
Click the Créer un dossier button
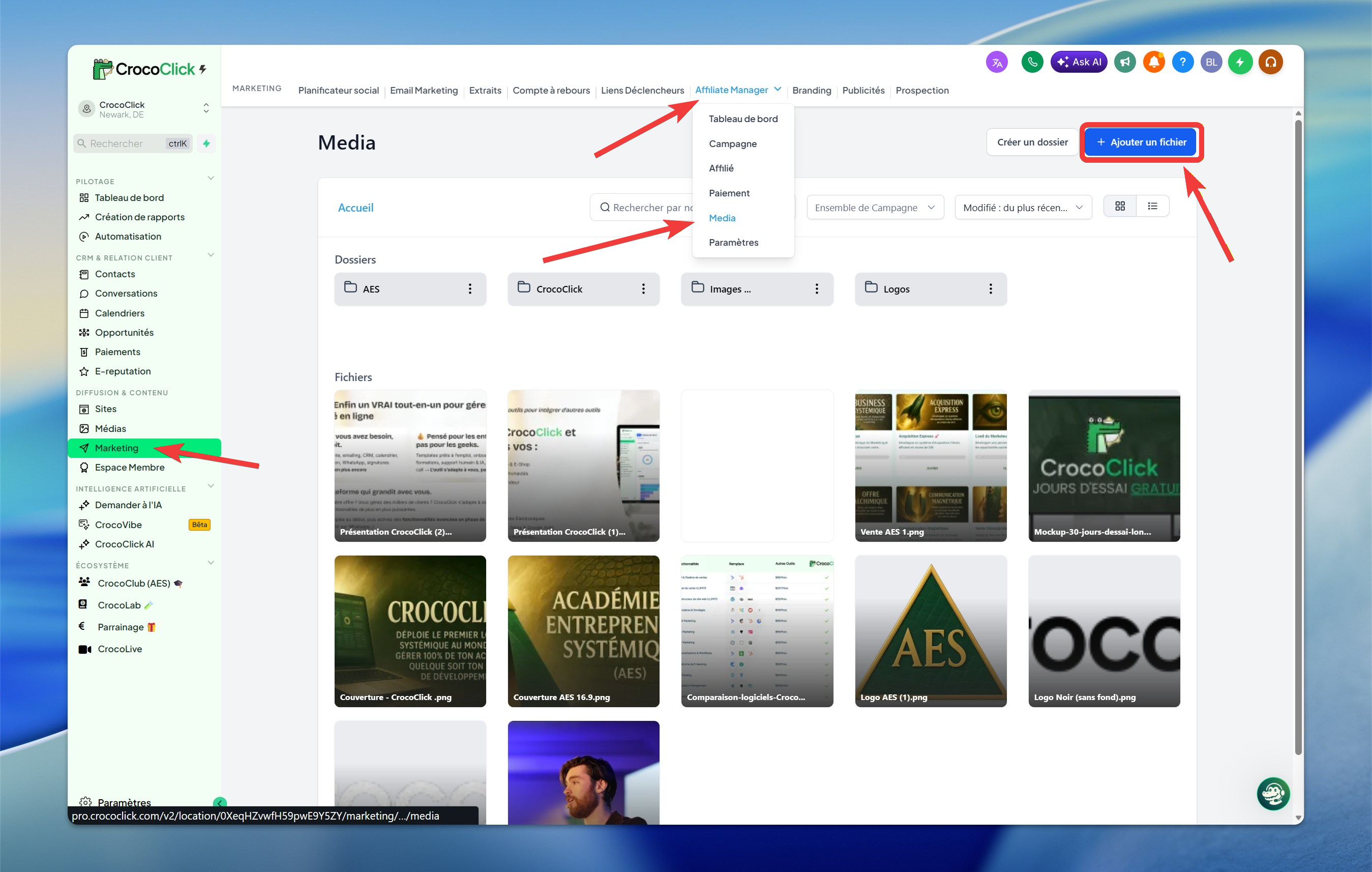pyautogui.click(x=1032, y=142)
